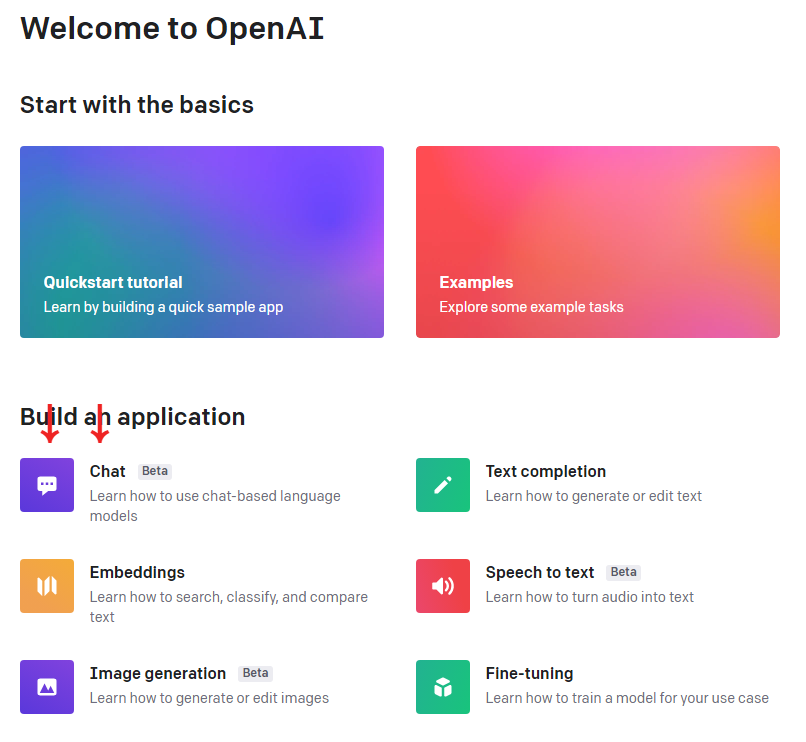The height and width of the screenshot is (742, 806).
Task: Click the 'Welcome to OpenAI' heading
Action: (172, 28)
